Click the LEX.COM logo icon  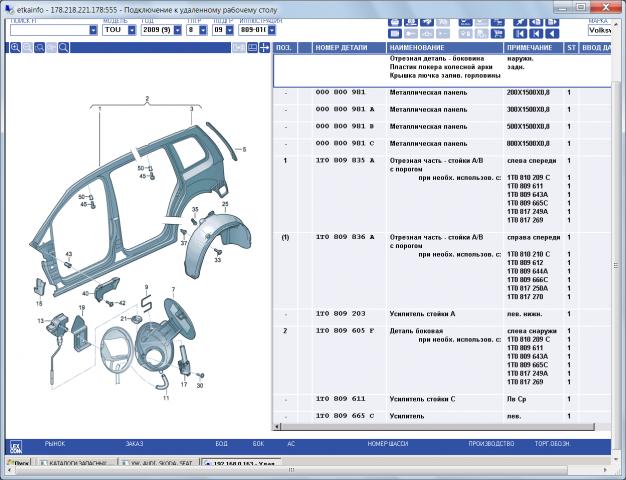point(15,447)
